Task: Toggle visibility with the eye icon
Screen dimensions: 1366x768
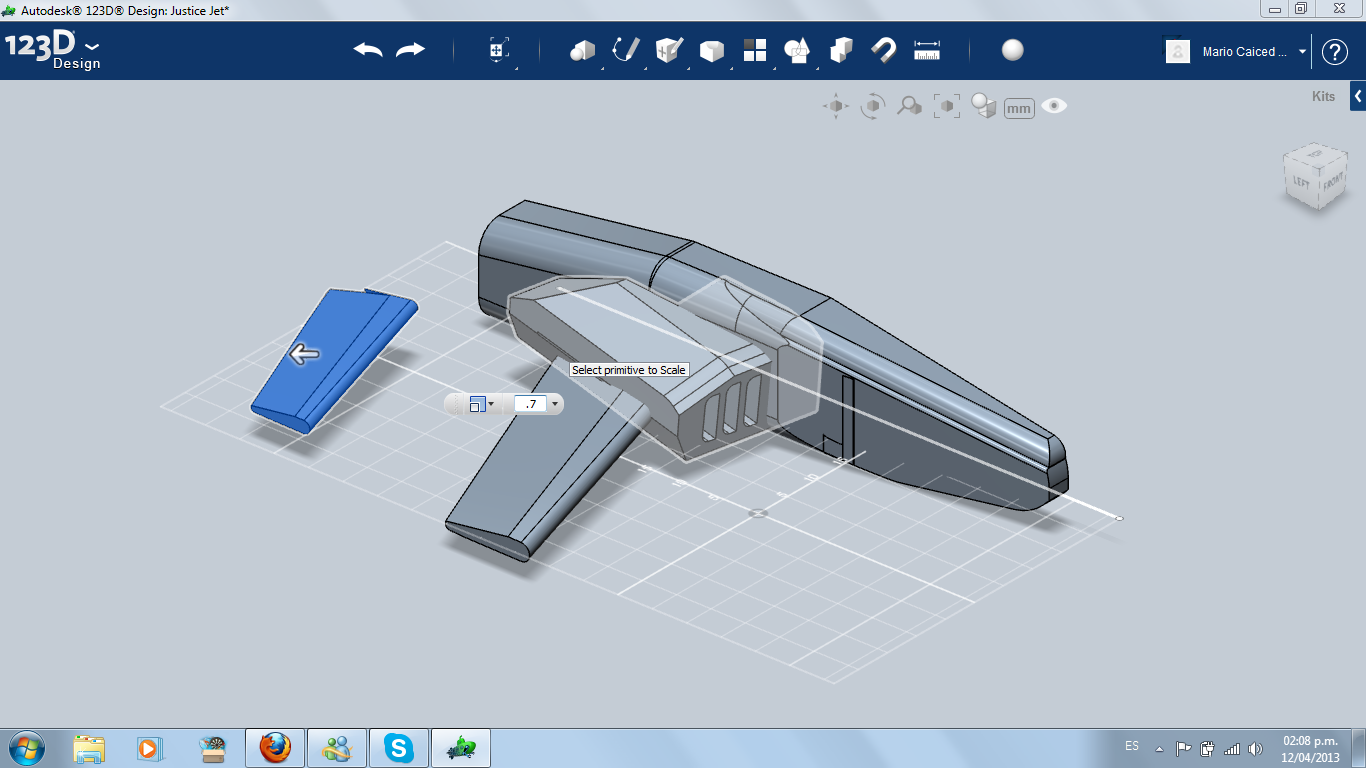Action: [1054, 106]
